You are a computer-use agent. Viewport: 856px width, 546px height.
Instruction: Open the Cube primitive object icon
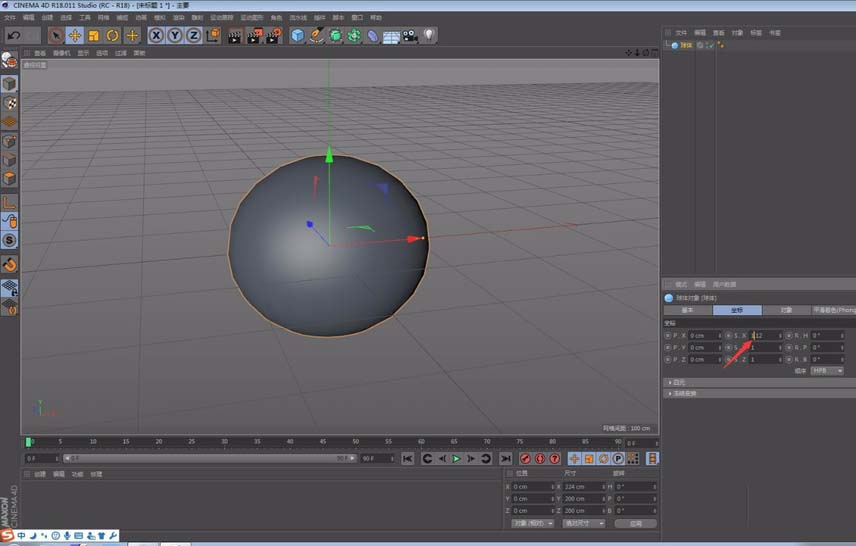tap(297, 36)
